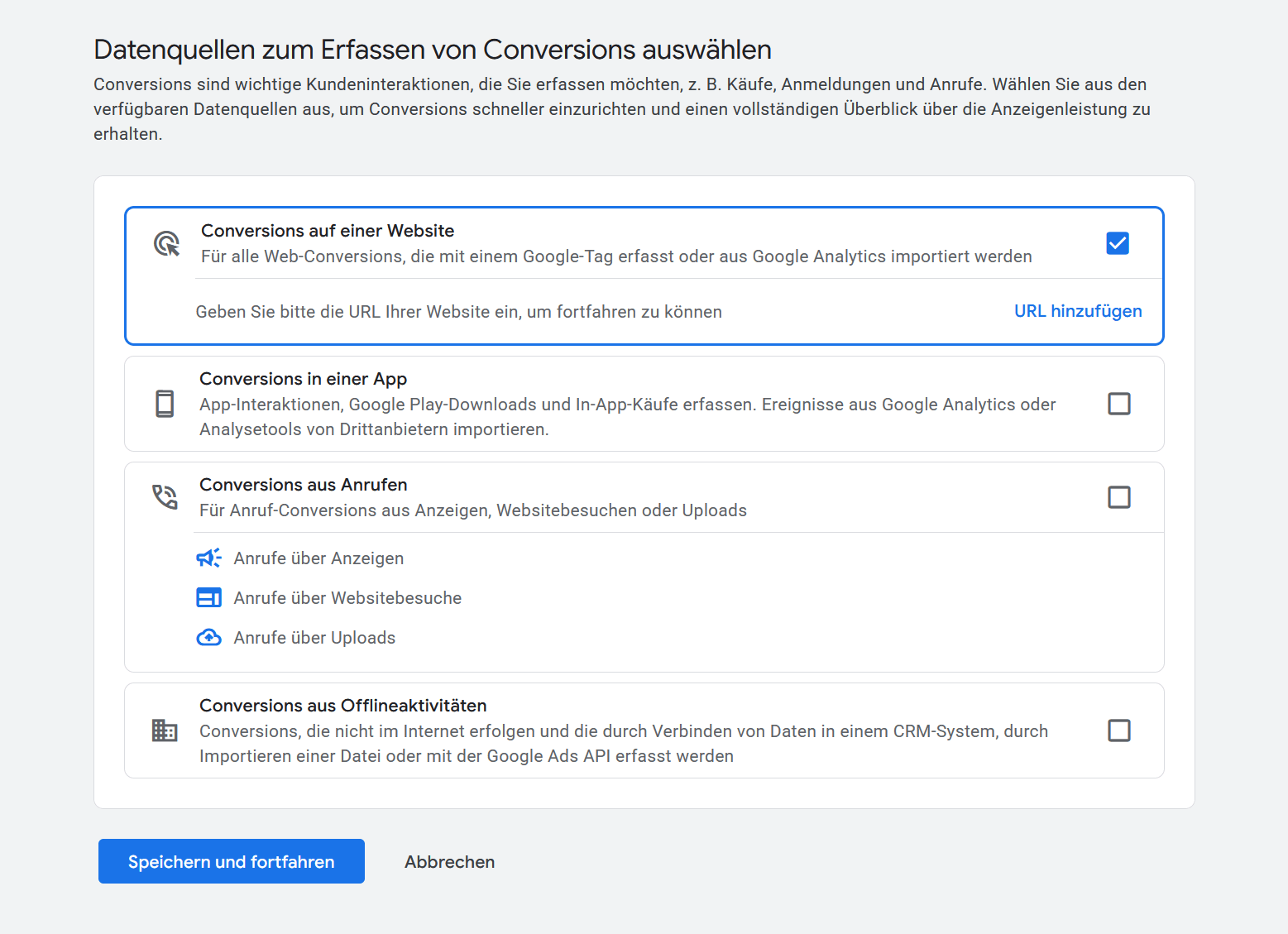Select the Conversions aus Offlineaktivitäten heading
Image resolution: width=1288 pixels, height=934 pixels.
click(x=343, y=706)
